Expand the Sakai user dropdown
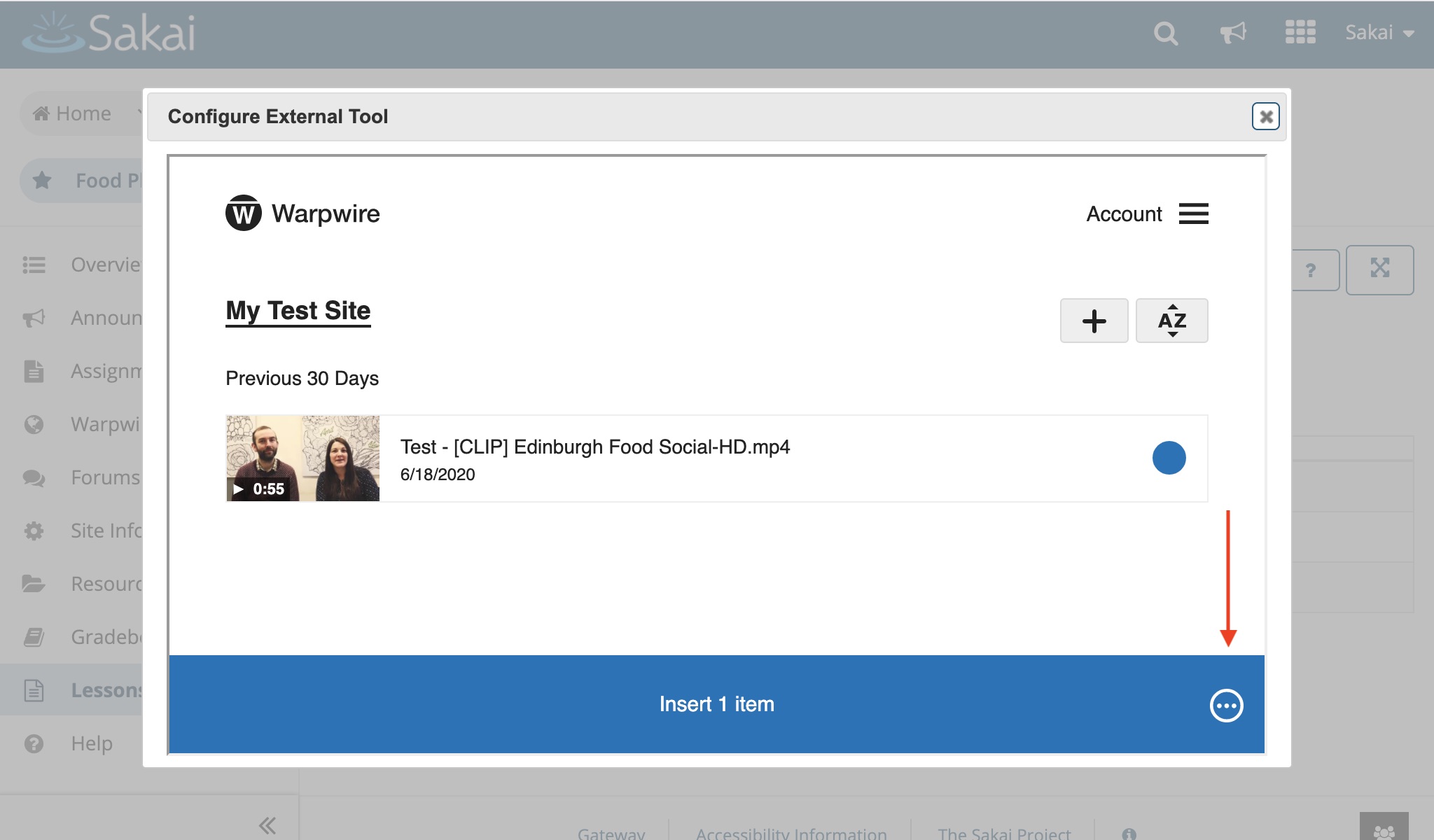Image resolution: width=1434 pixels, height=840 pixels. [1379, 33]
